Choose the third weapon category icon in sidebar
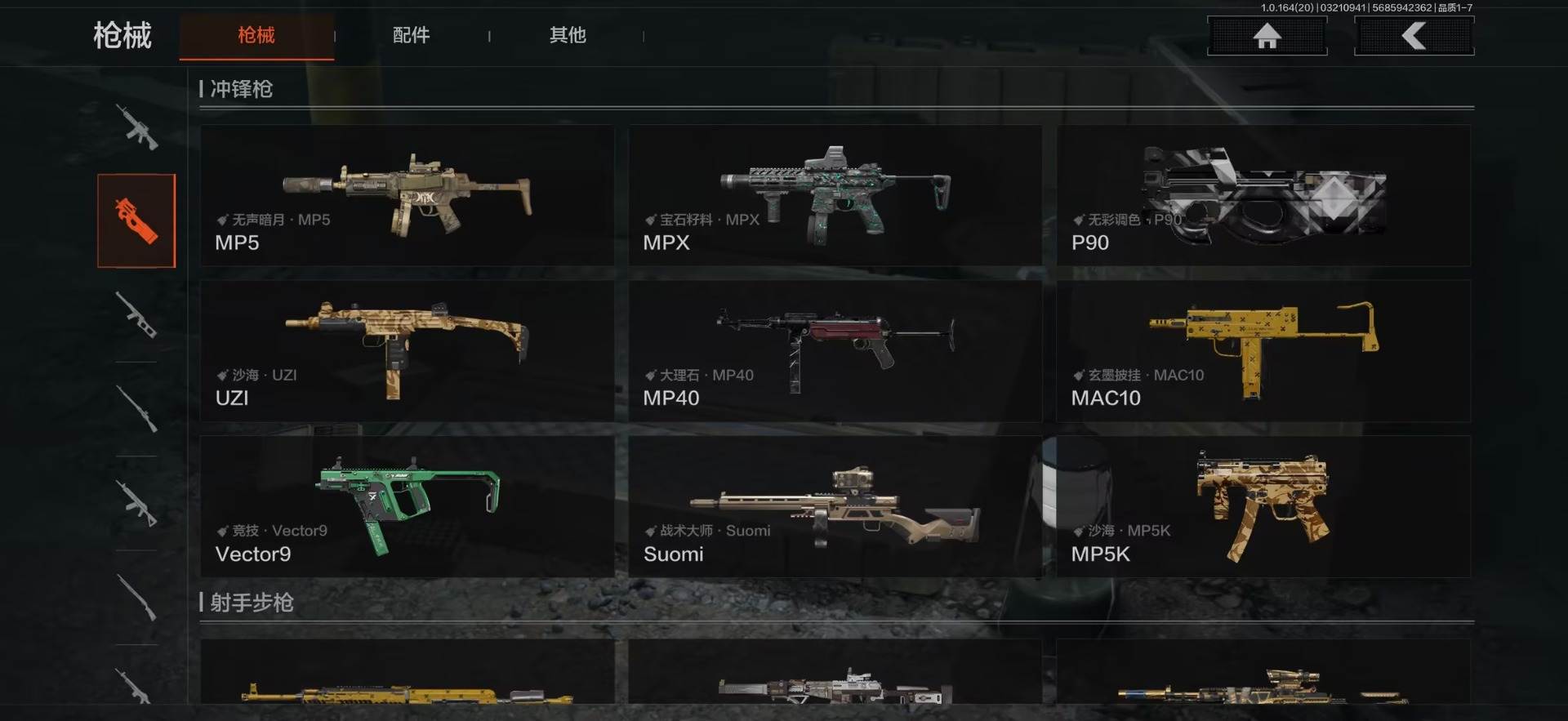Viewport: 1568px width, 721px height. [136, 314]
